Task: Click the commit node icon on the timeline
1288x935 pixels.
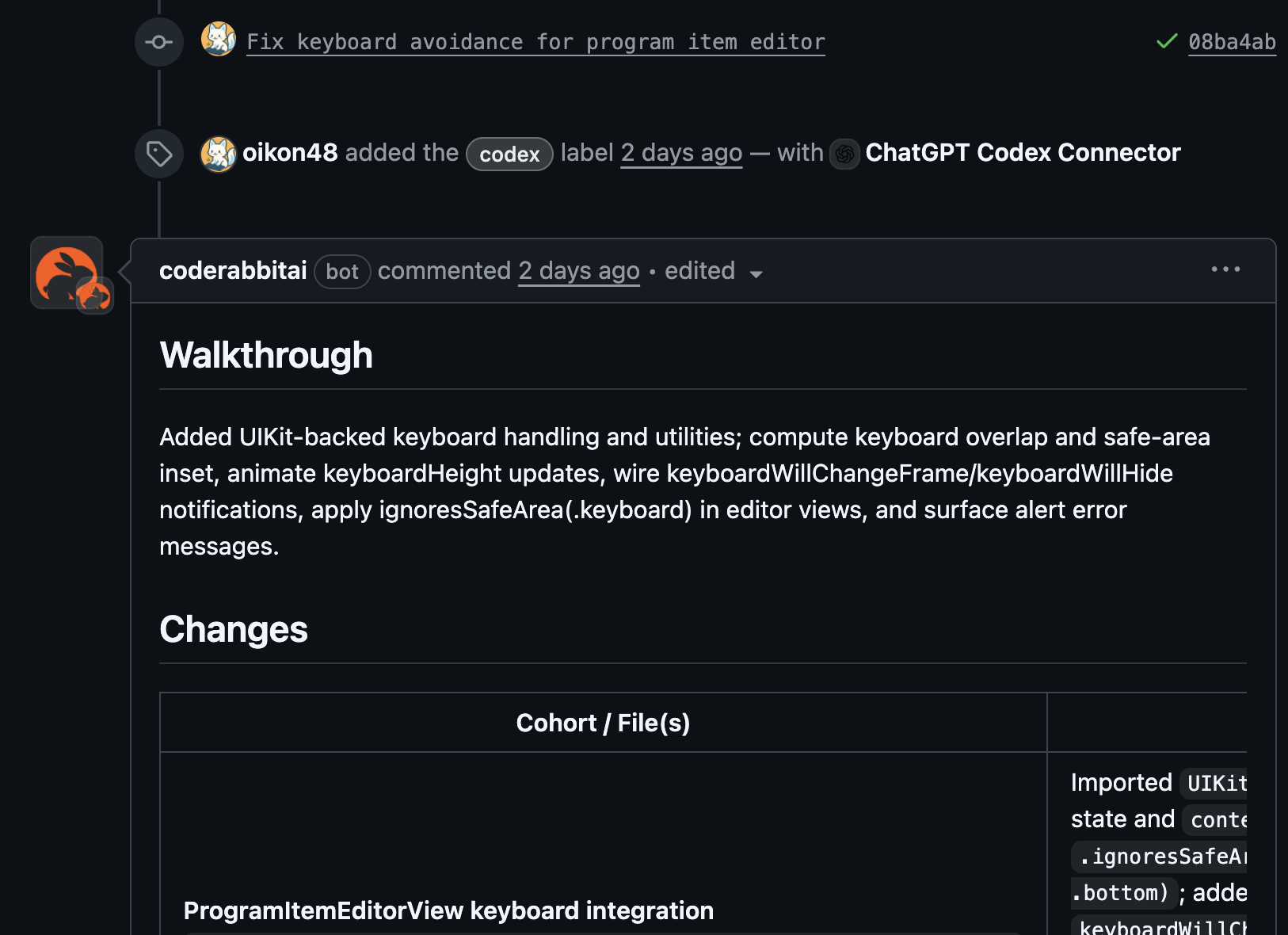Action: [x=158, y=42]
